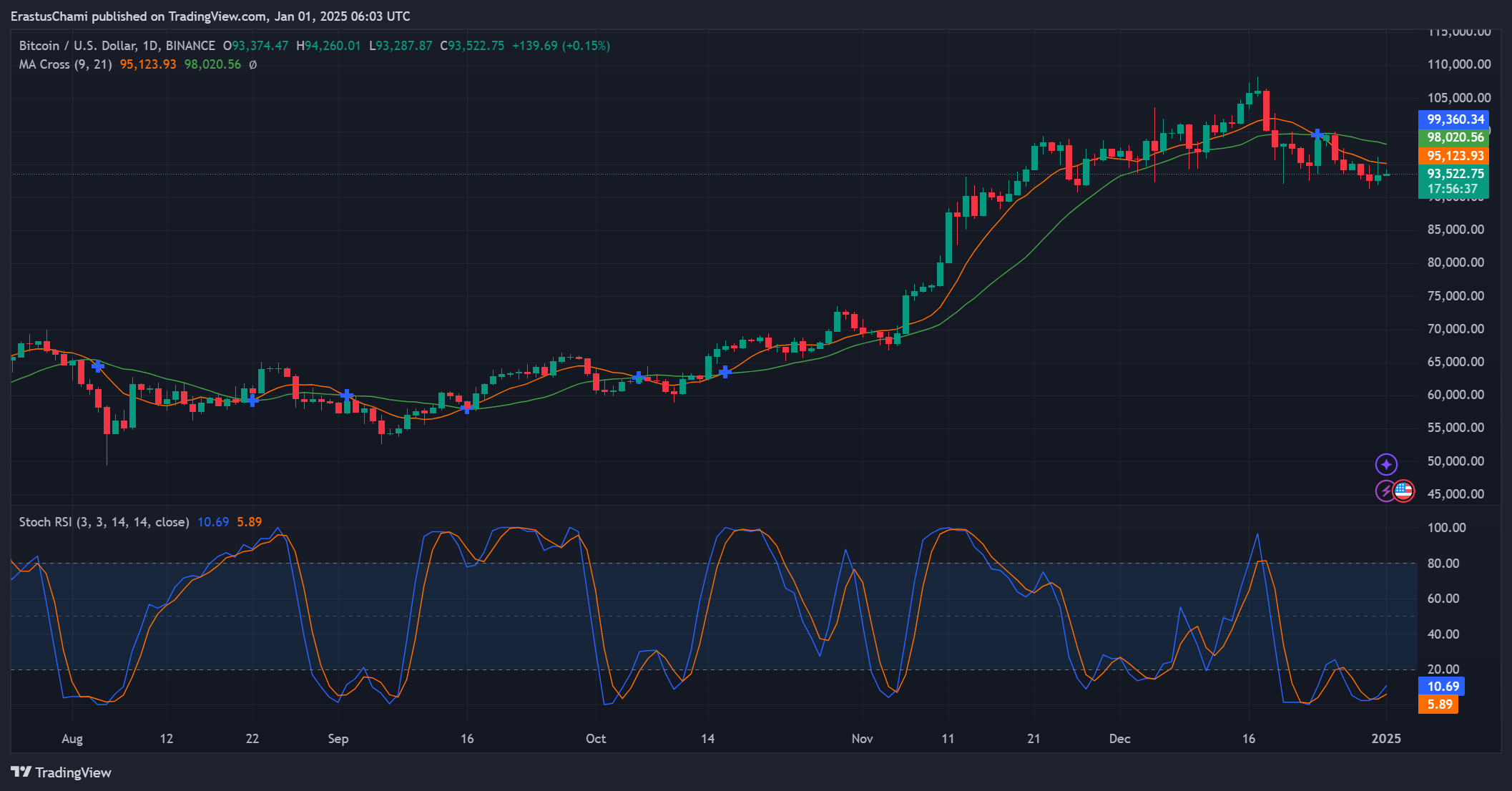
Task: Click the 60.00 Stoch RSI axis label
Action: click(x=1443, y=599)
